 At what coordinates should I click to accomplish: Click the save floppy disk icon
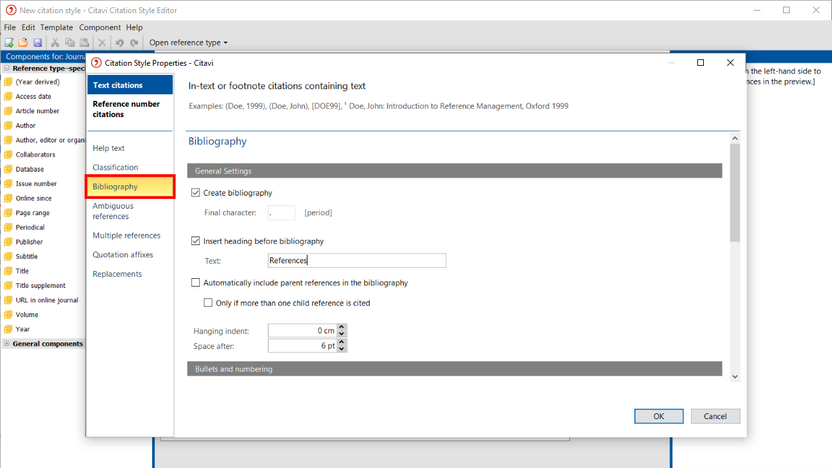(37, 42)
